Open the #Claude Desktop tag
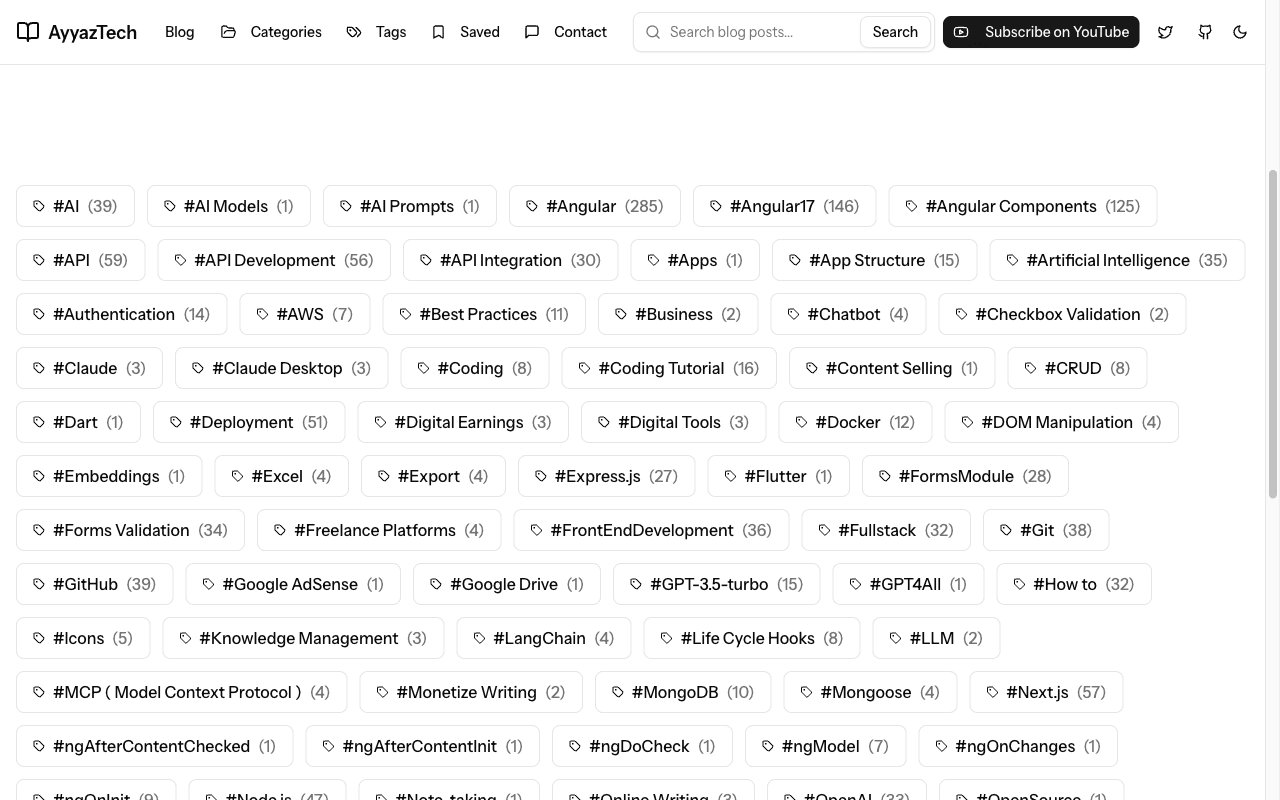This screenshot has width=1280, height=800. point(282,368)
